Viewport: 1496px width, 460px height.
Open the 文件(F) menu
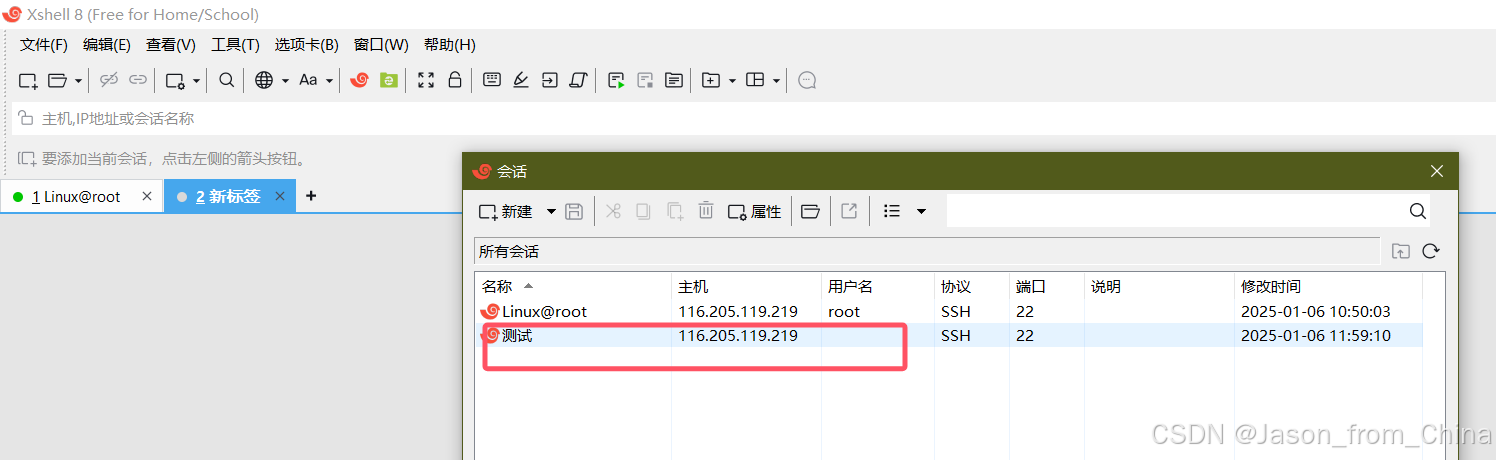44,45
